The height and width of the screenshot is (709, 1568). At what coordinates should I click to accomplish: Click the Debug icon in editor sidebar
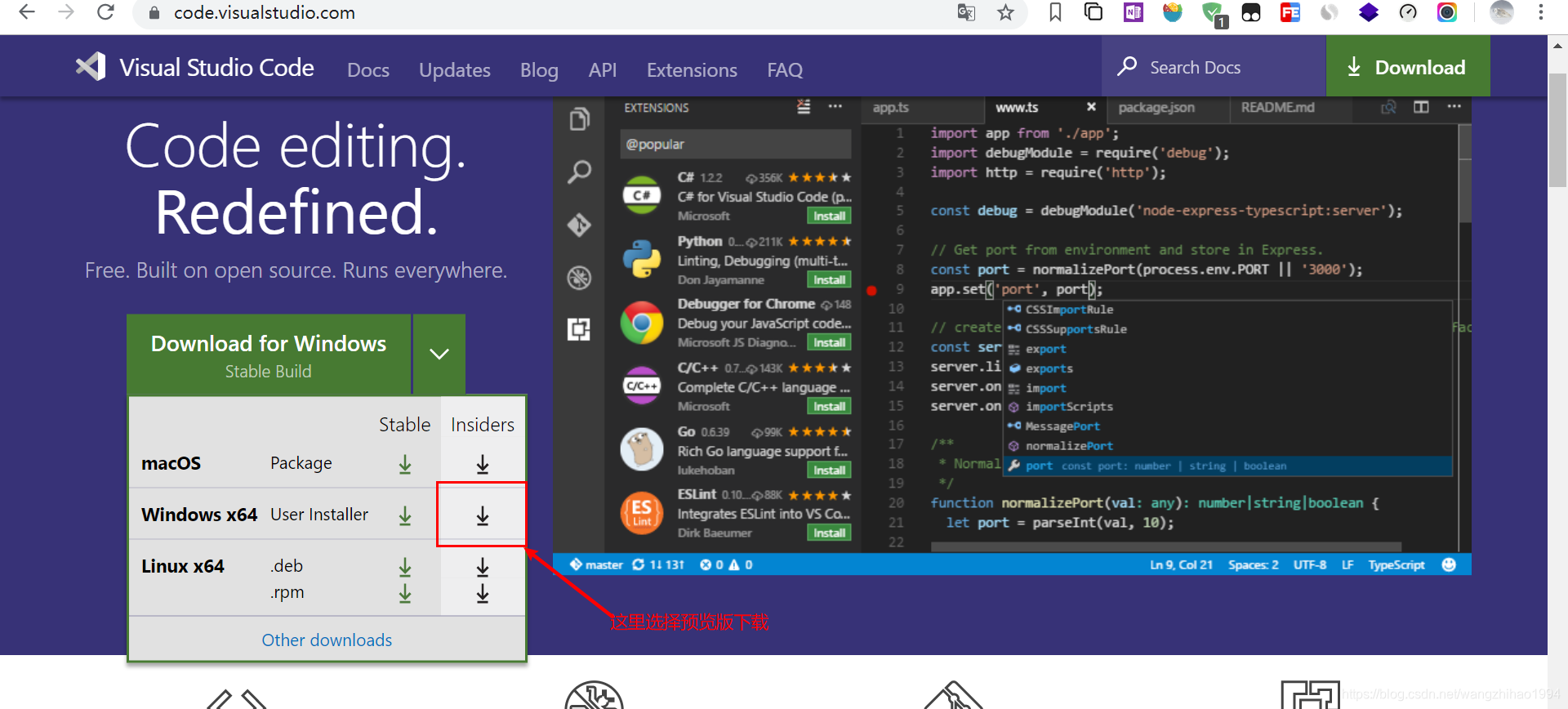tap(580, 278)
